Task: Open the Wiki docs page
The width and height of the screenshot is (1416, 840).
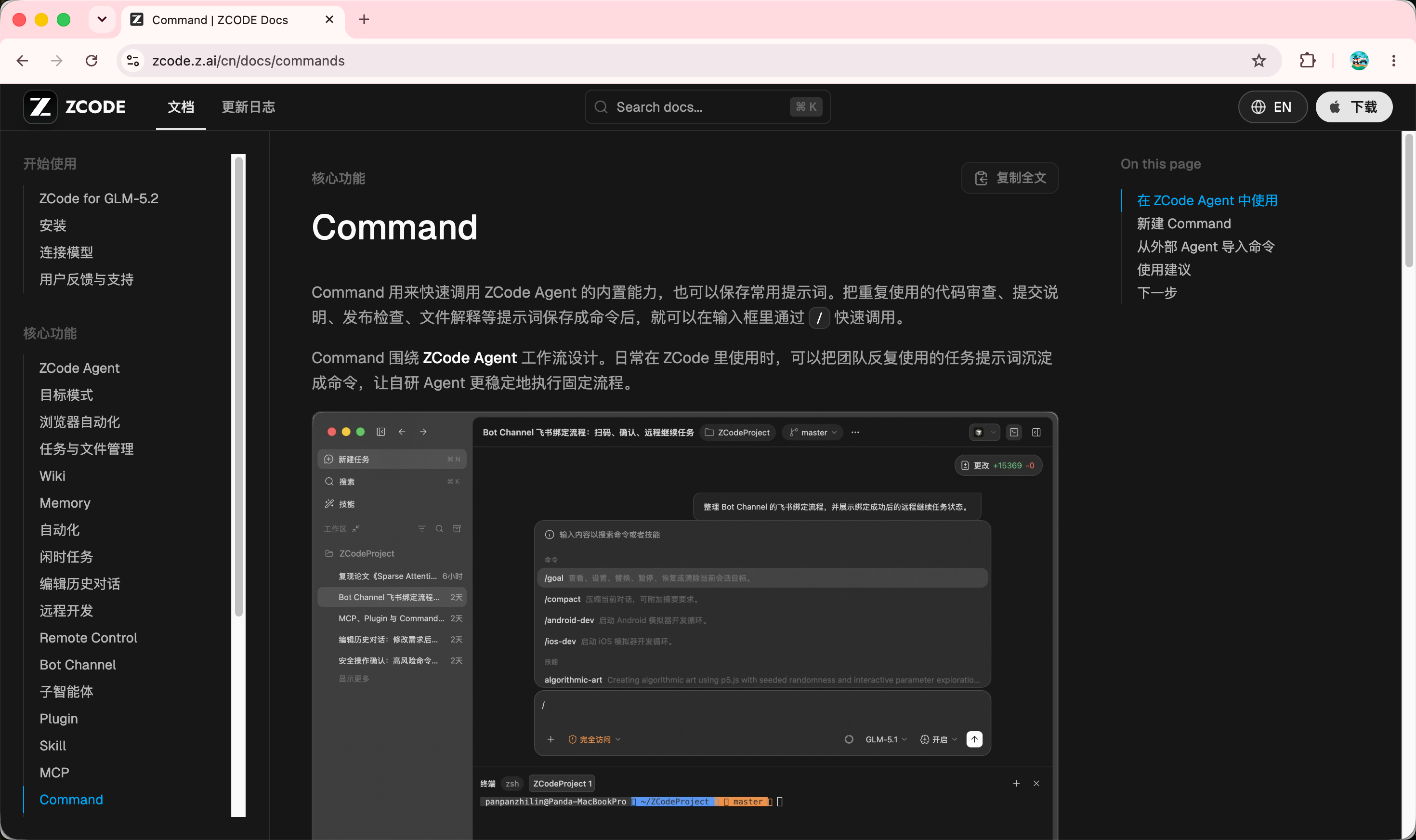Action: point(52,476)
